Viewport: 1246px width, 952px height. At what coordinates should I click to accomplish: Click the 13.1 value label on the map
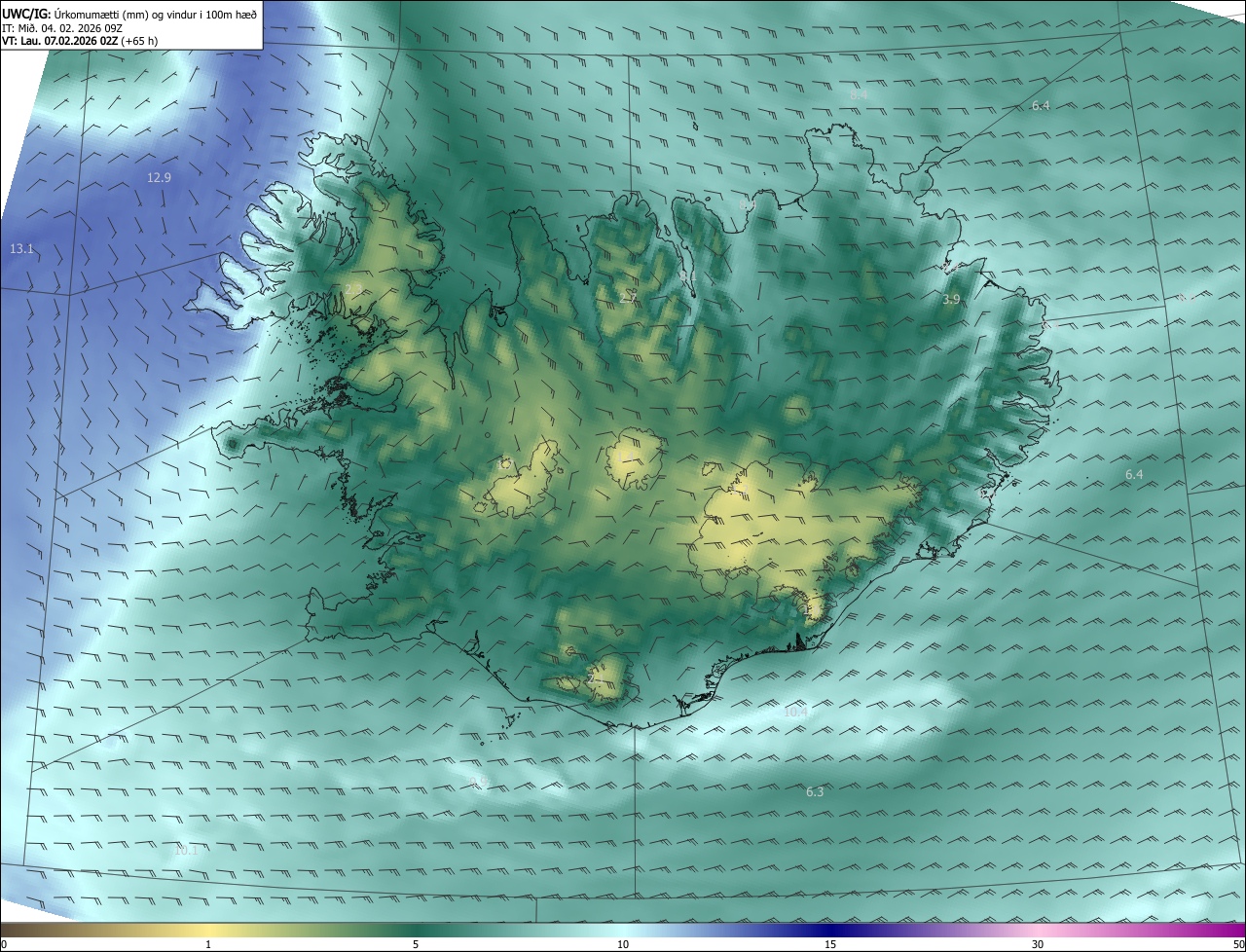point(21,249)
